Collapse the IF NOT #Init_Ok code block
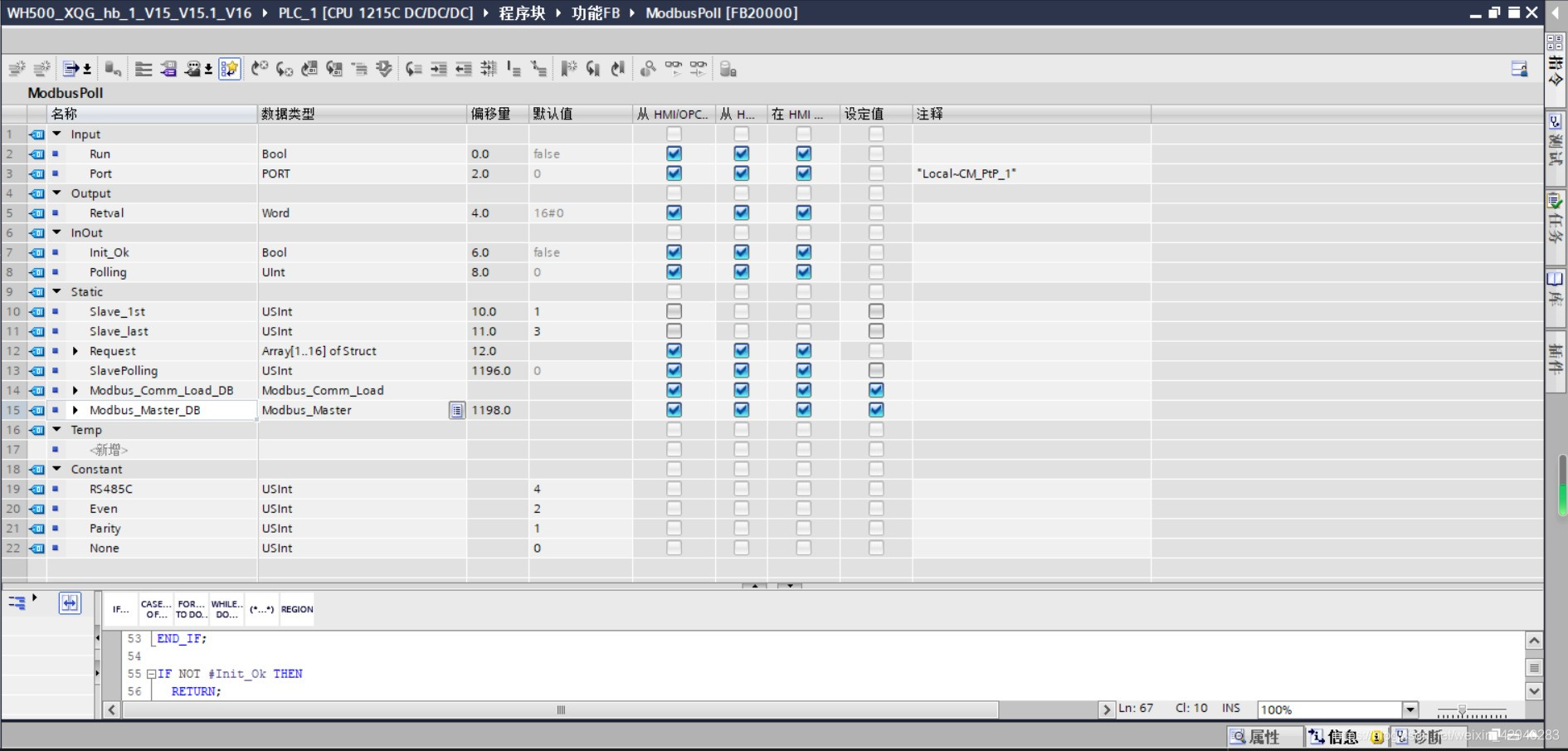The height and width of the screenshot is (751, 1568). (151, 674)
